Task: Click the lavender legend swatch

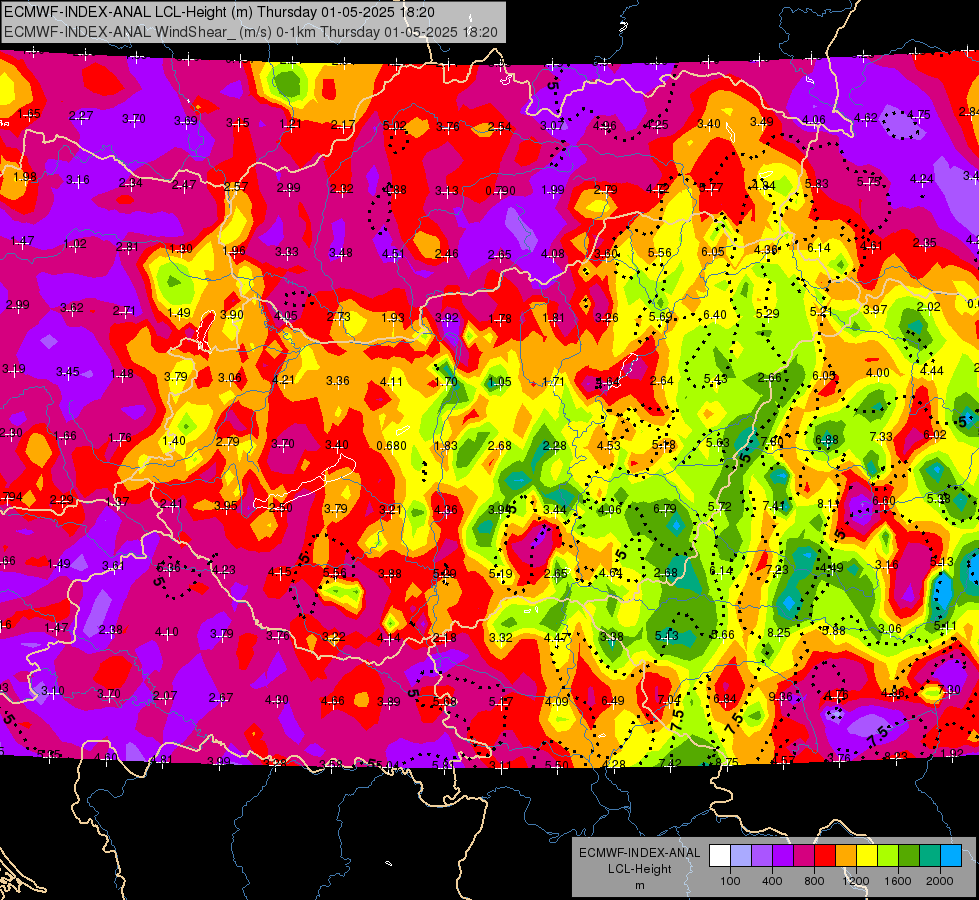Action: (762, 856)
